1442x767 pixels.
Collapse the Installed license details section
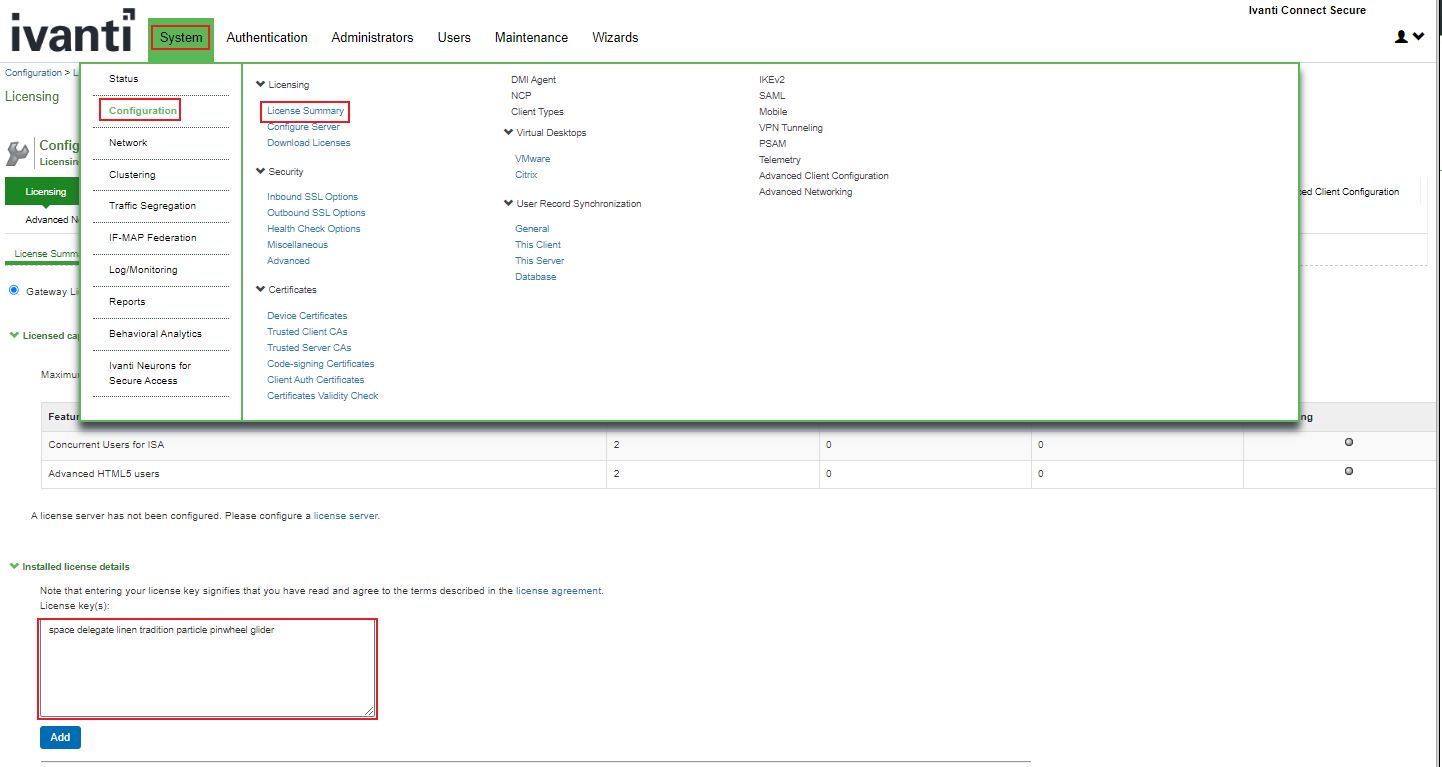point(14,566)
